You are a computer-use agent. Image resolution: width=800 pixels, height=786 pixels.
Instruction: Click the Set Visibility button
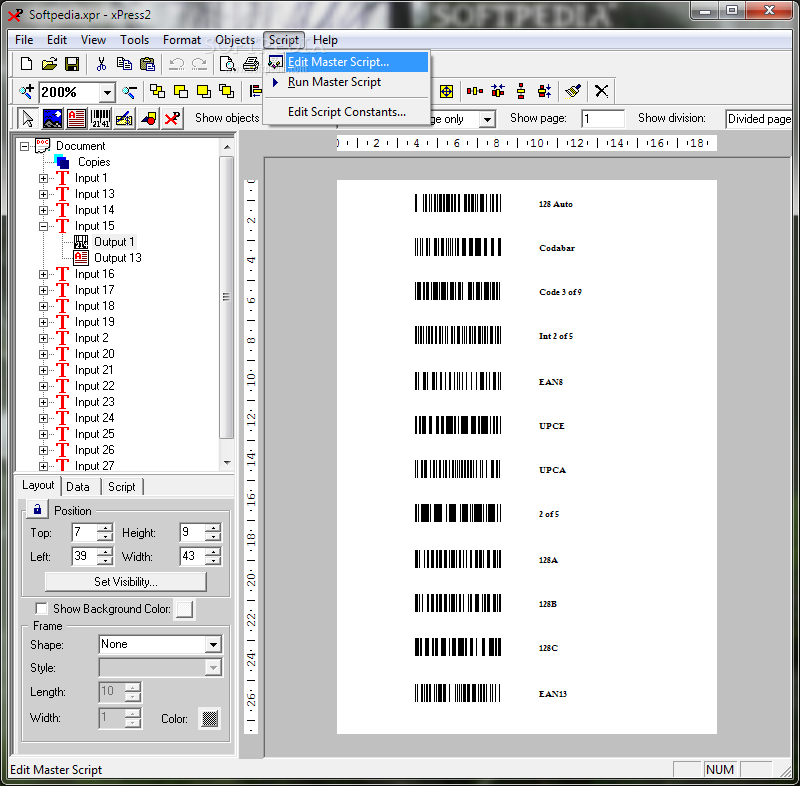tap(126, 582)
